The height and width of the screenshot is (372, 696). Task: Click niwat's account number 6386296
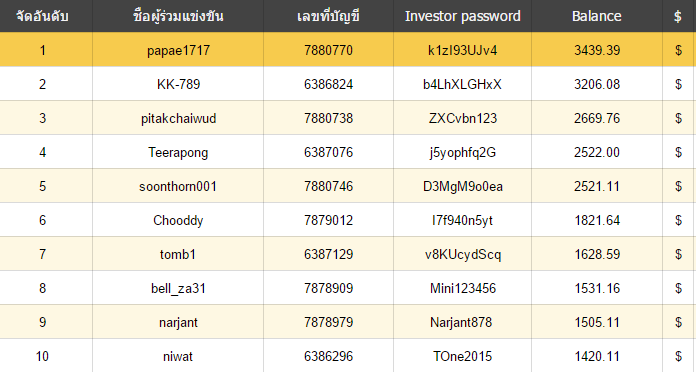pyautogui.click(x=328, y=356)
